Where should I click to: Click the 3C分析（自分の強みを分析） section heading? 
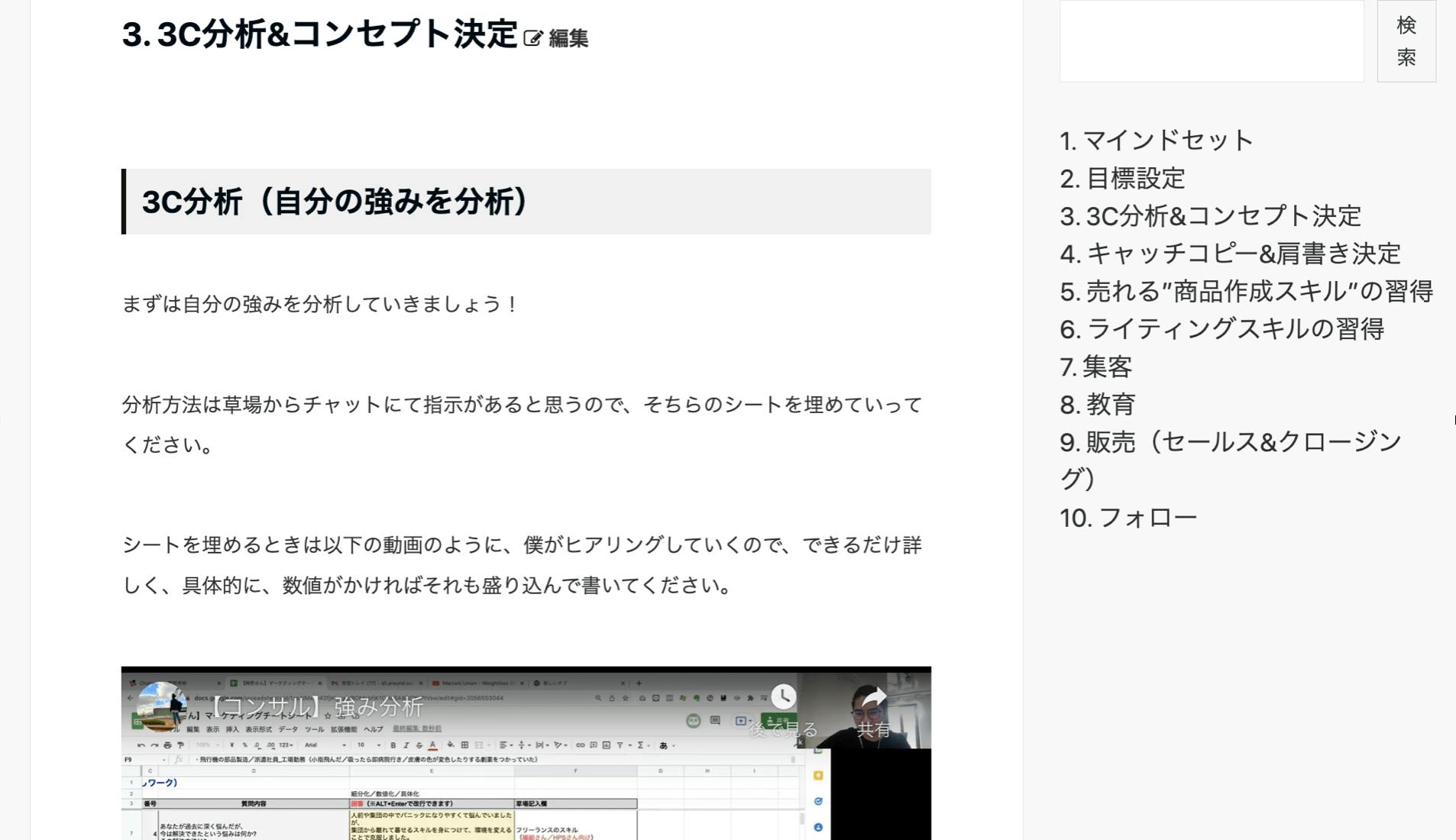pyautogui.click(x=335, y=202)
